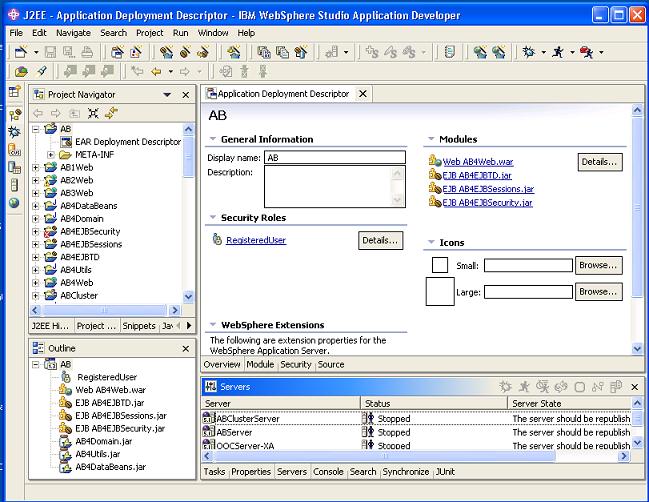Click the Description text area

[334, 187]
